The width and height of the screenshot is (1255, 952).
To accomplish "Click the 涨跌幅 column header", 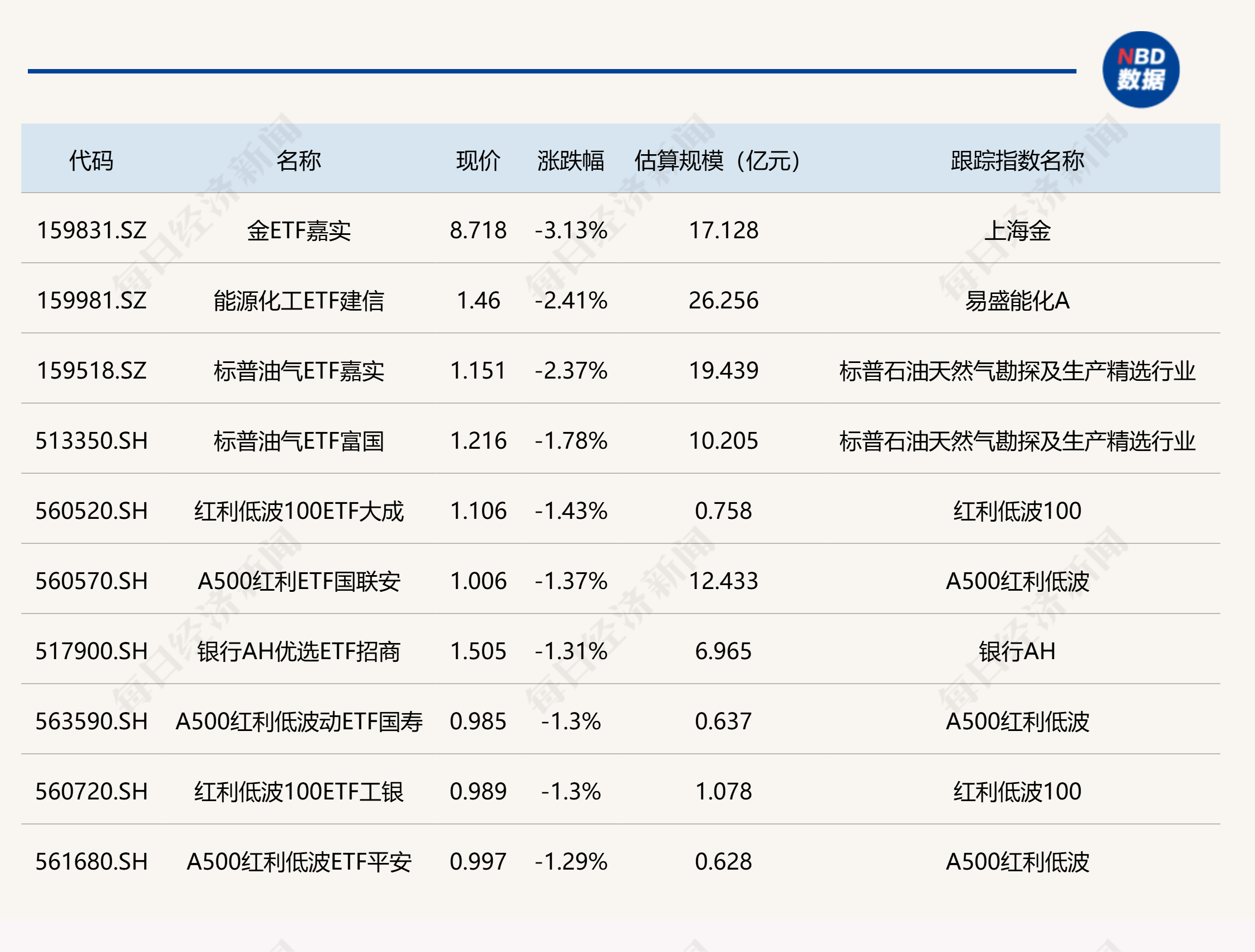I will 571,160.
